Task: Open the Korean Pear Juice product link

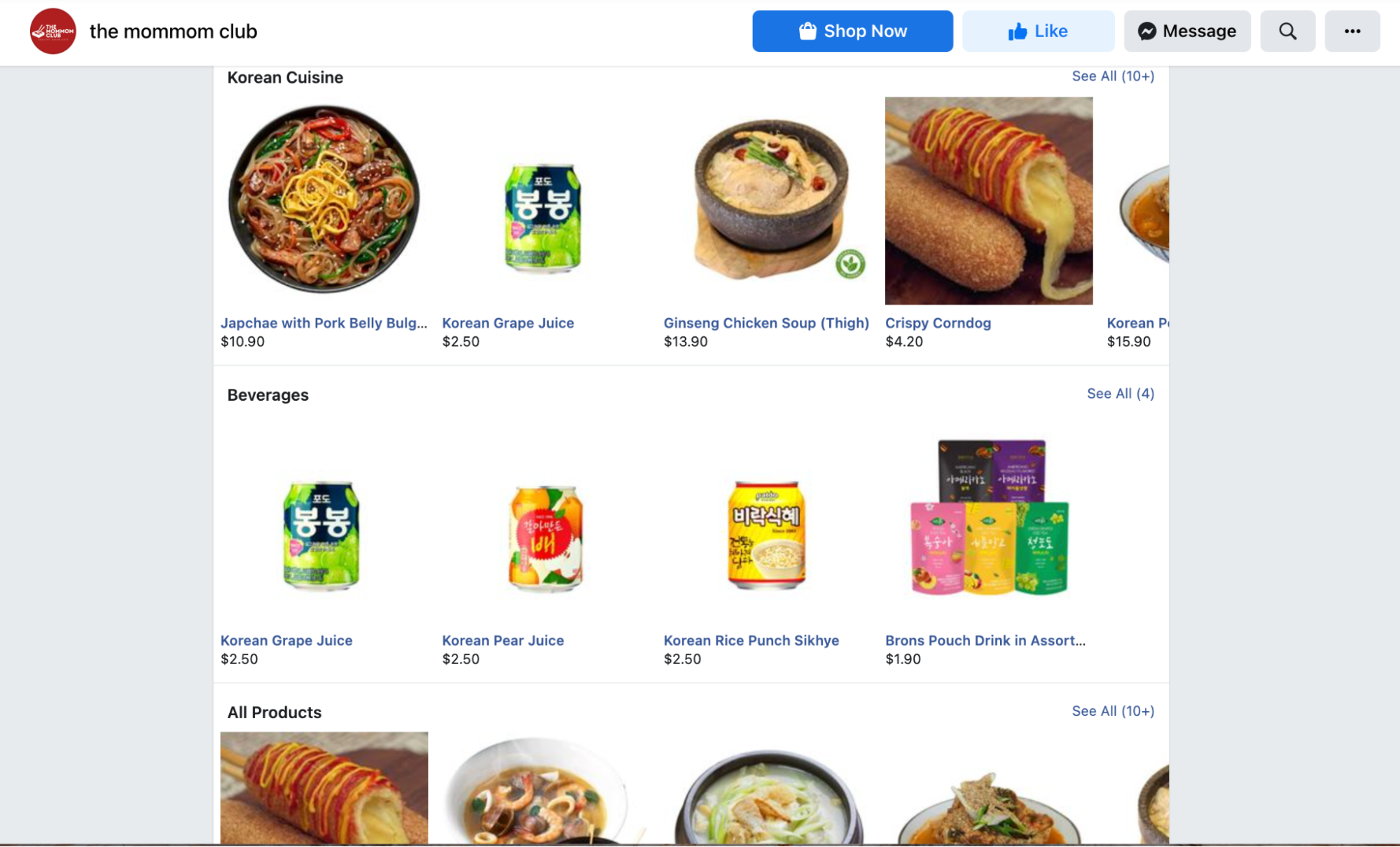Action: coord(502,640)
